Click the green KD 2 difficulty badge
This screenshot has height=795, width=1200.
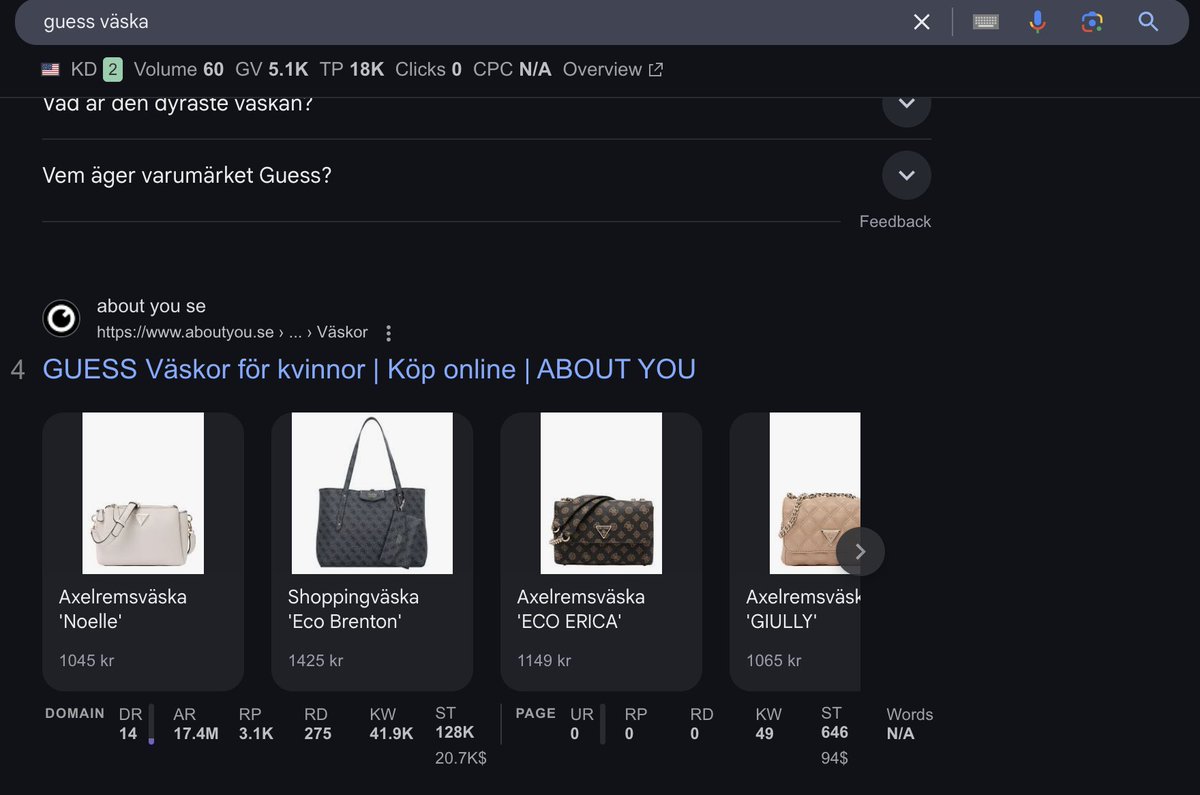point(112,70)
